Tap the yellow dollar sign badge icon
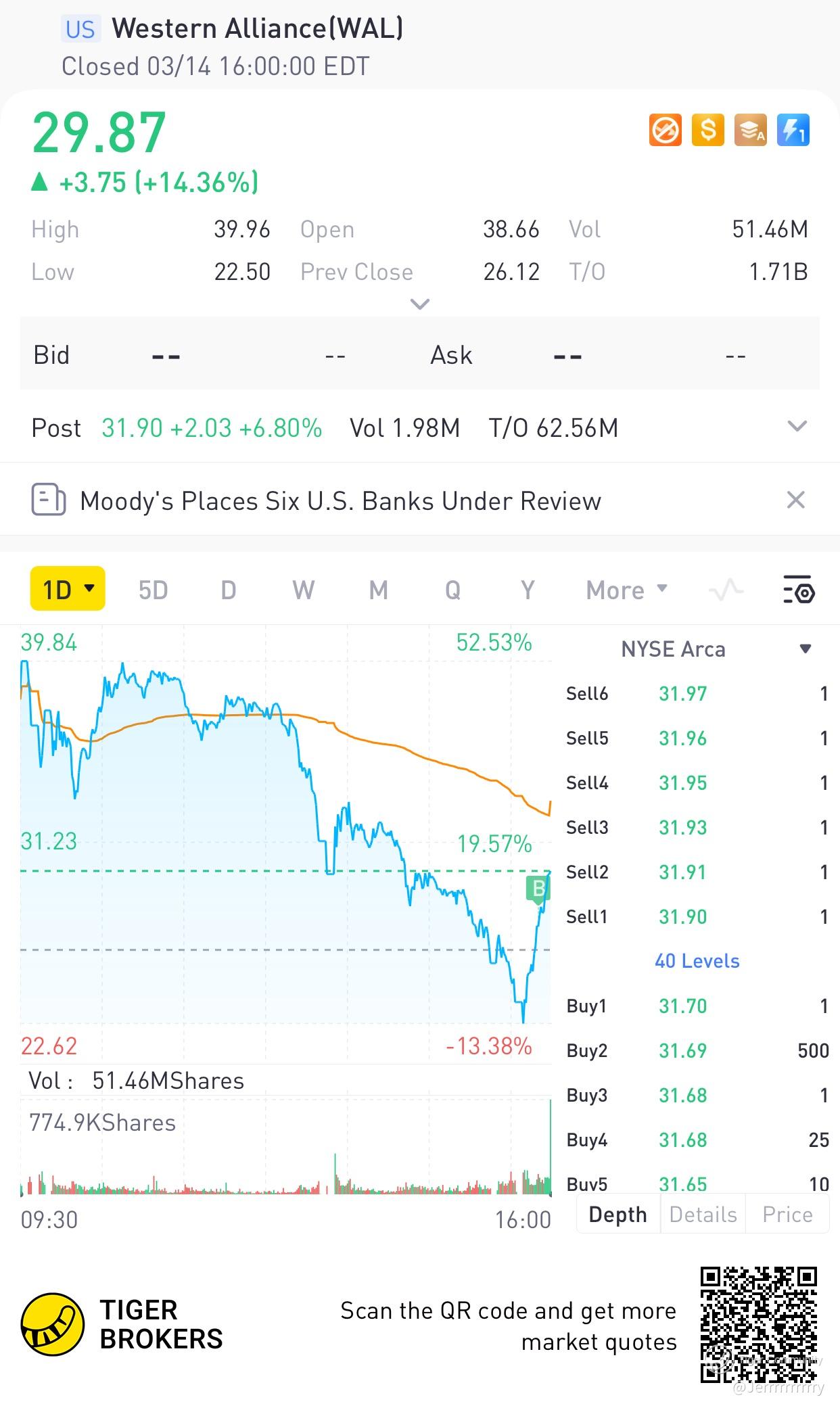 (x=707, y=130)
